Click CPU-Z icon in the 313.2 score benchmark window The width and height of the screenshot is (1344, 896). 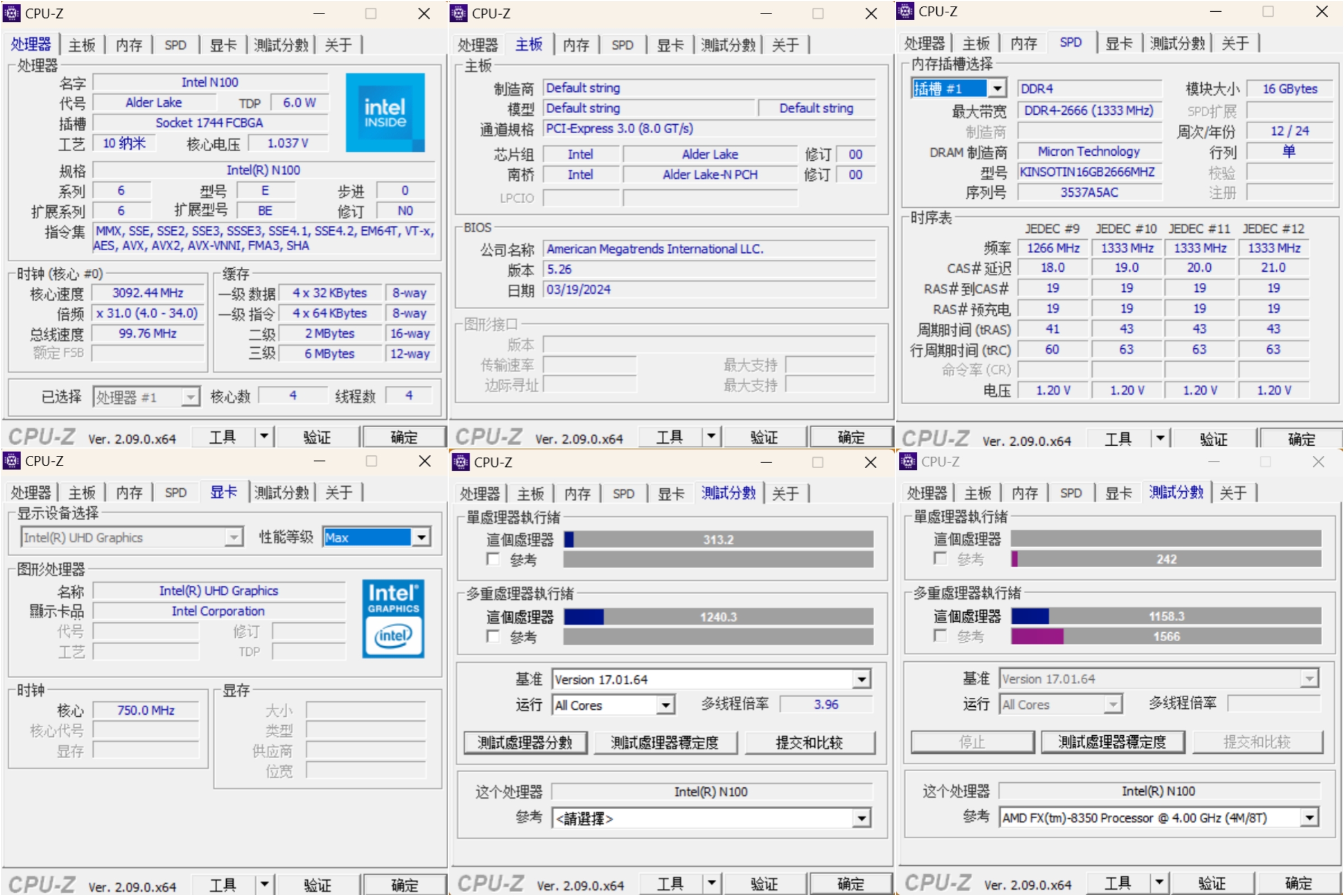[x=460, y=461]
